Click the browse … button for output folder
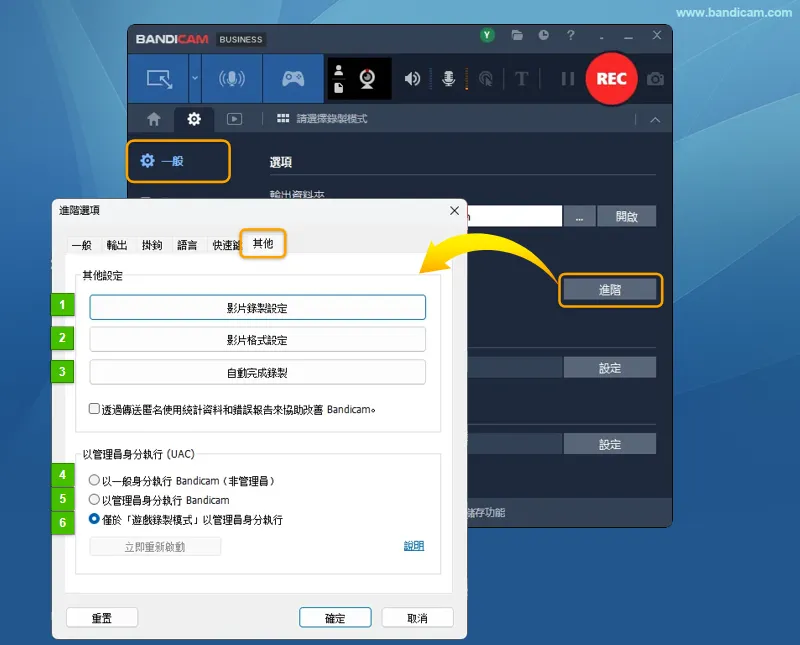Screen dimensions: 800x645 (579, 216)
